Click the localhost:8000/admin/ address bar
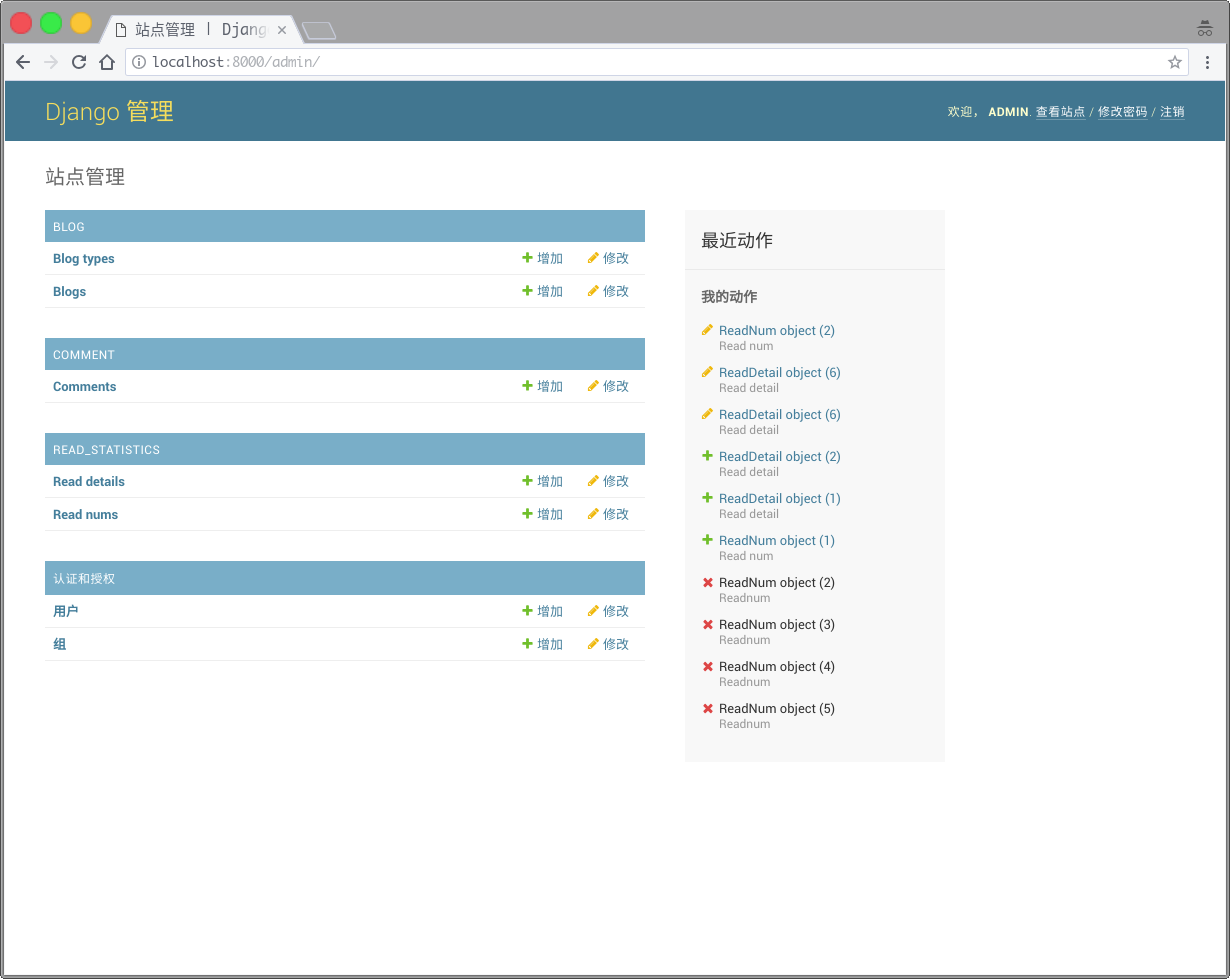 point(656,62)
